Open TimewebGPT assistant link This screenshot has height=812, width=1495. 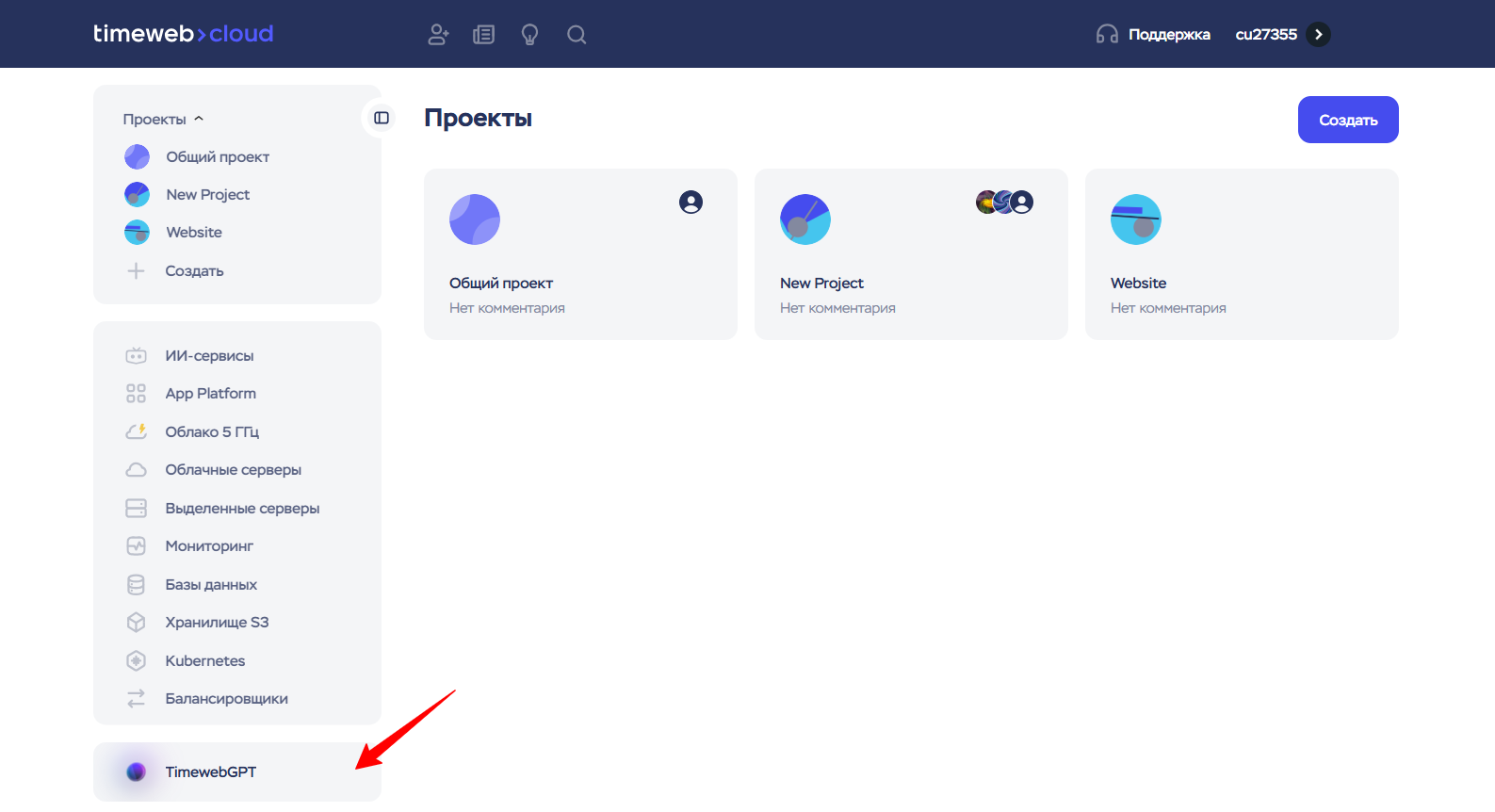pos(237,771)
